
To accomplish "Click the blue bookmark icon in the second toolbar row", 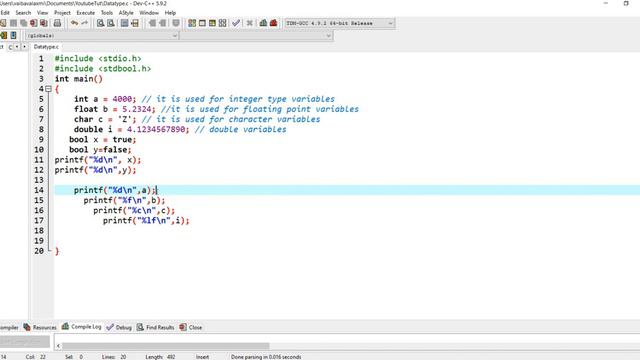I will click(13, 36).
